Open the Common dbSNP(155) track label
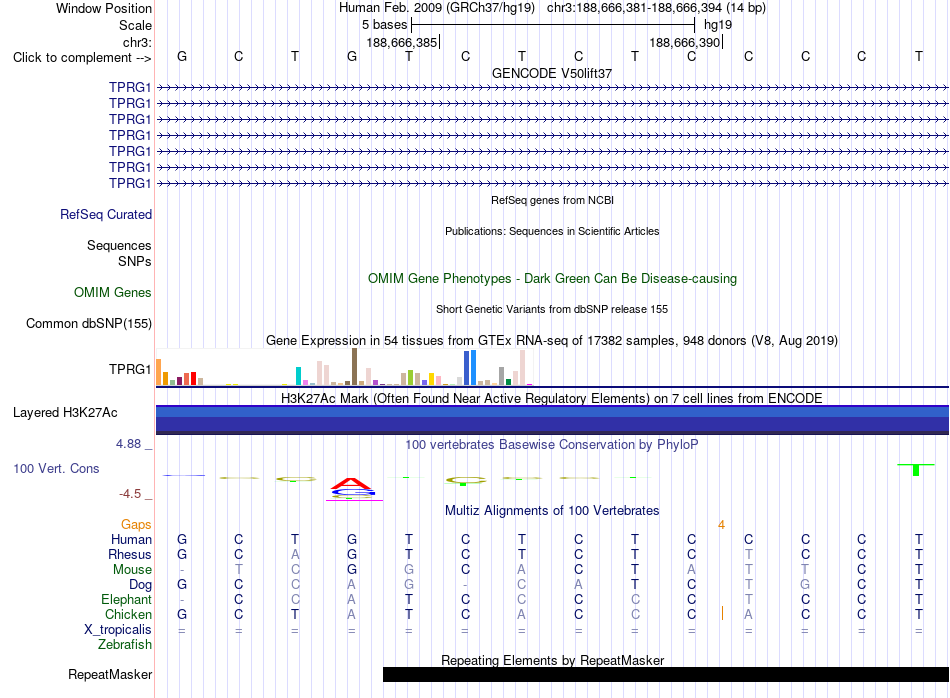 pyautogui.click(x=89, y=324)
